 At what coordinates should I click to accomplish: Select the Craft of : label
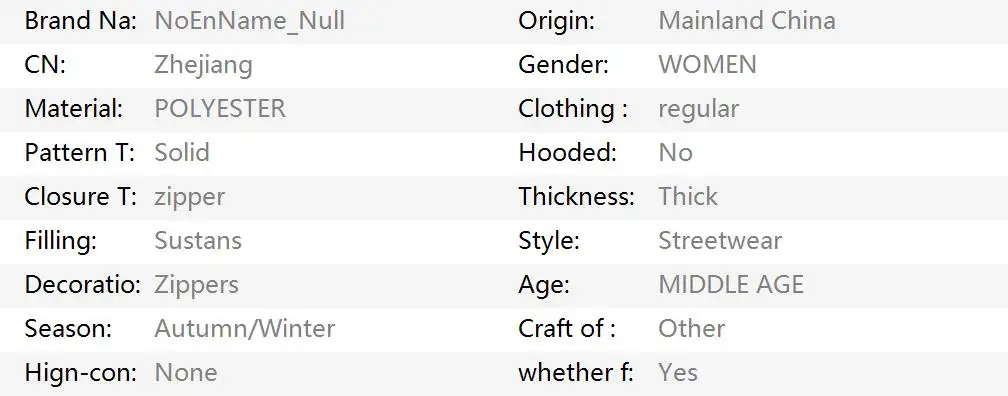coord(567,328)
